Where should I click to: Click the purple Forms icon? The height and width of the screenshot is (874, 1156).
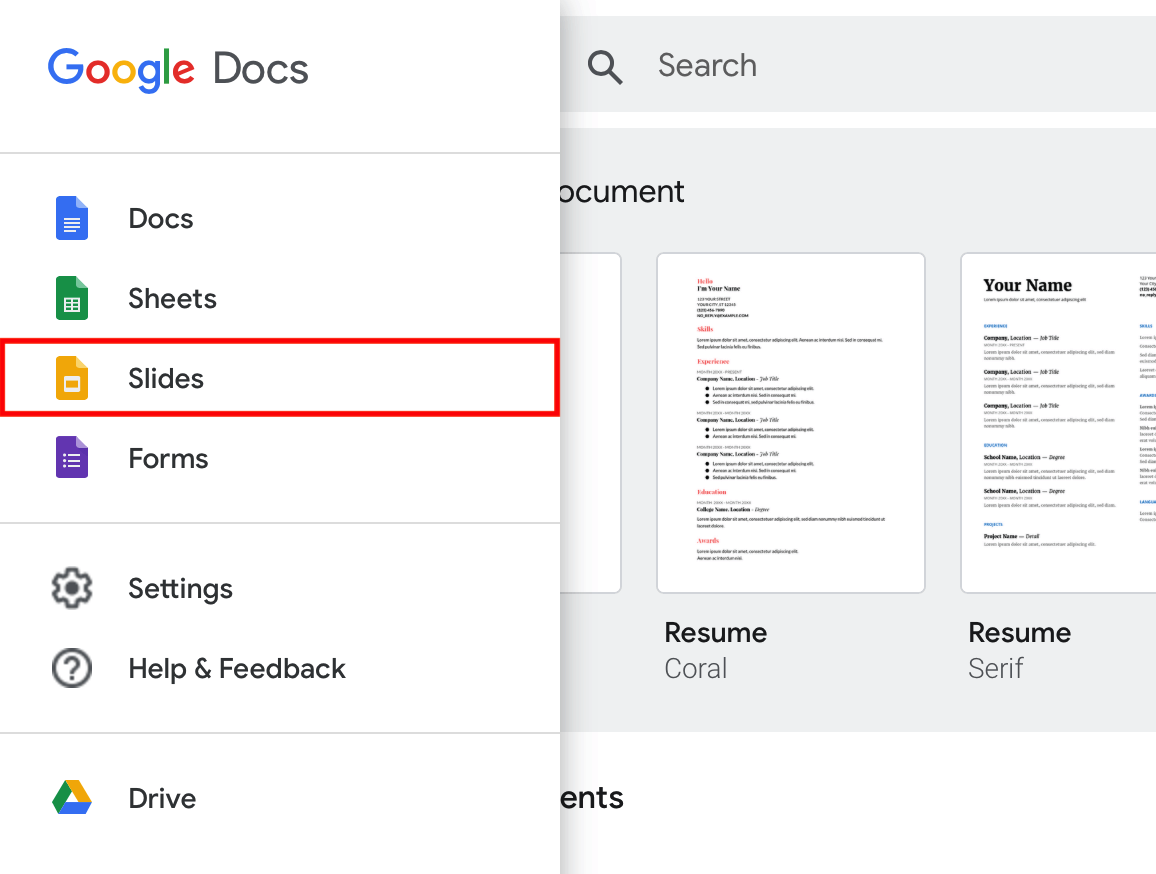(72, 457)
